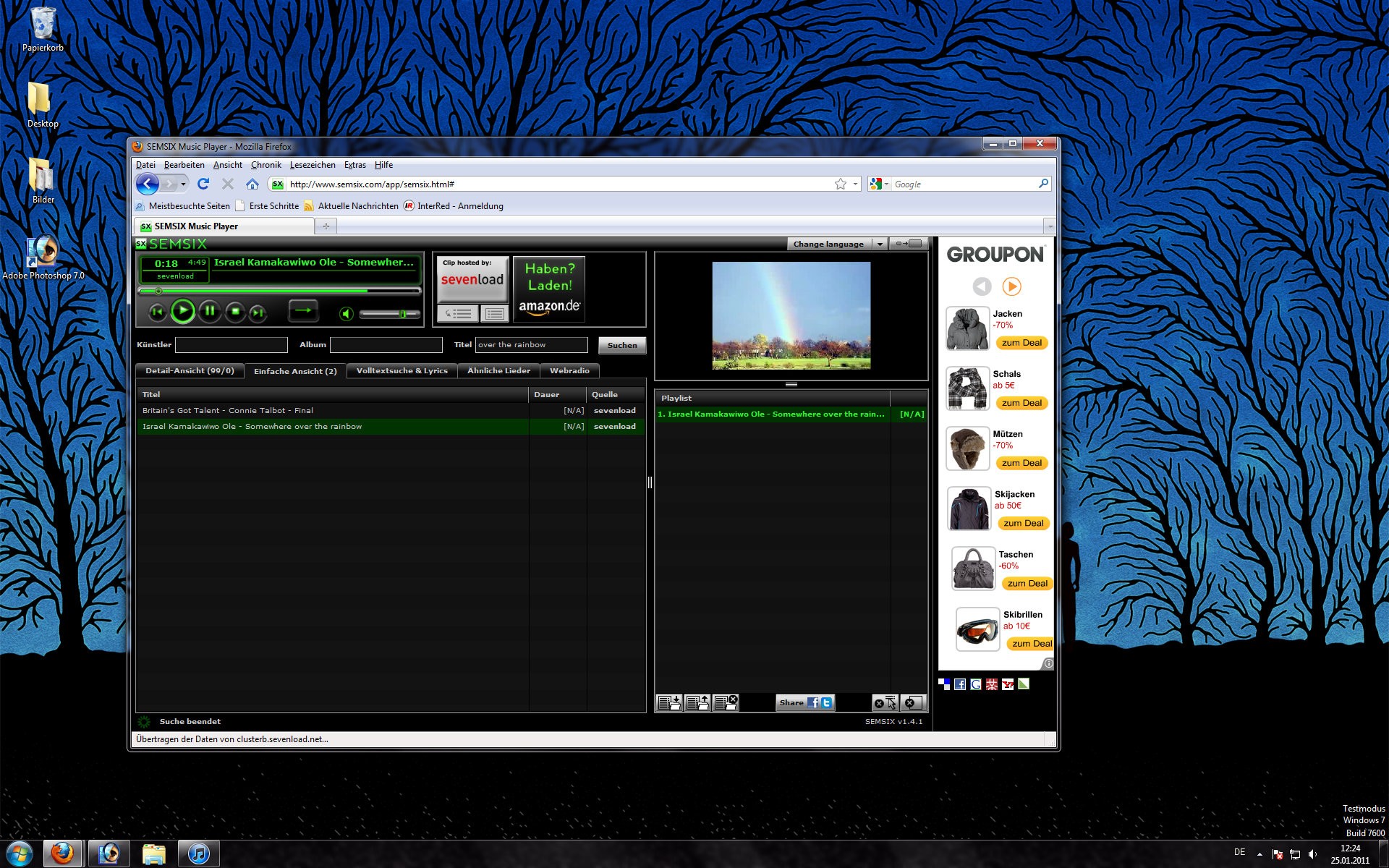Select the Einfache Ansicht (2) tab
The image size is (1389, 868).
pos(295,371)
